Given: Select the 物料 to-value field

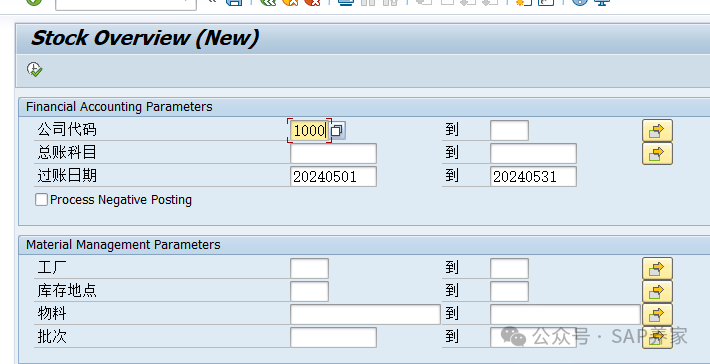Looking at the screenshot, I should [565, 314].
